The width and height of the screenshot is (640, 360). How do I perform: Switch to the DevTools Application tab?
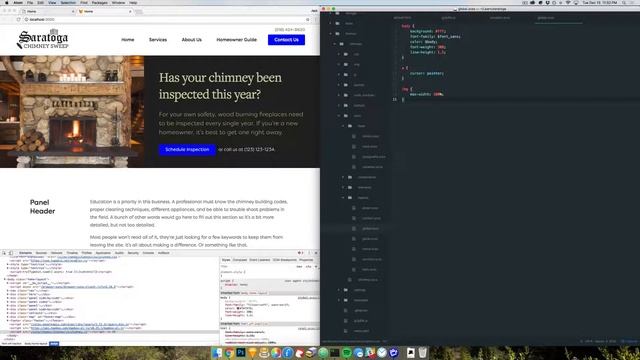tap(103, 253)
